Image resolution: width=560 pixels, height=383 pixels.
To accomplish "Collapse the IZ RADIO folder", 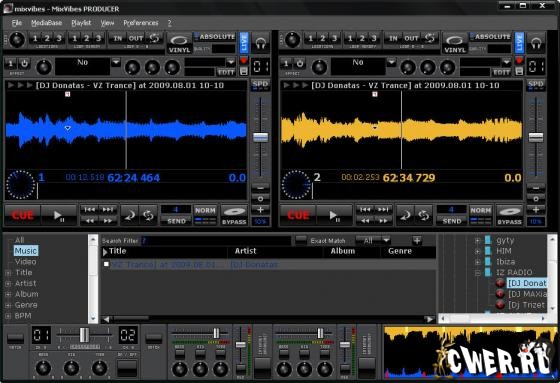I will 478,273.
